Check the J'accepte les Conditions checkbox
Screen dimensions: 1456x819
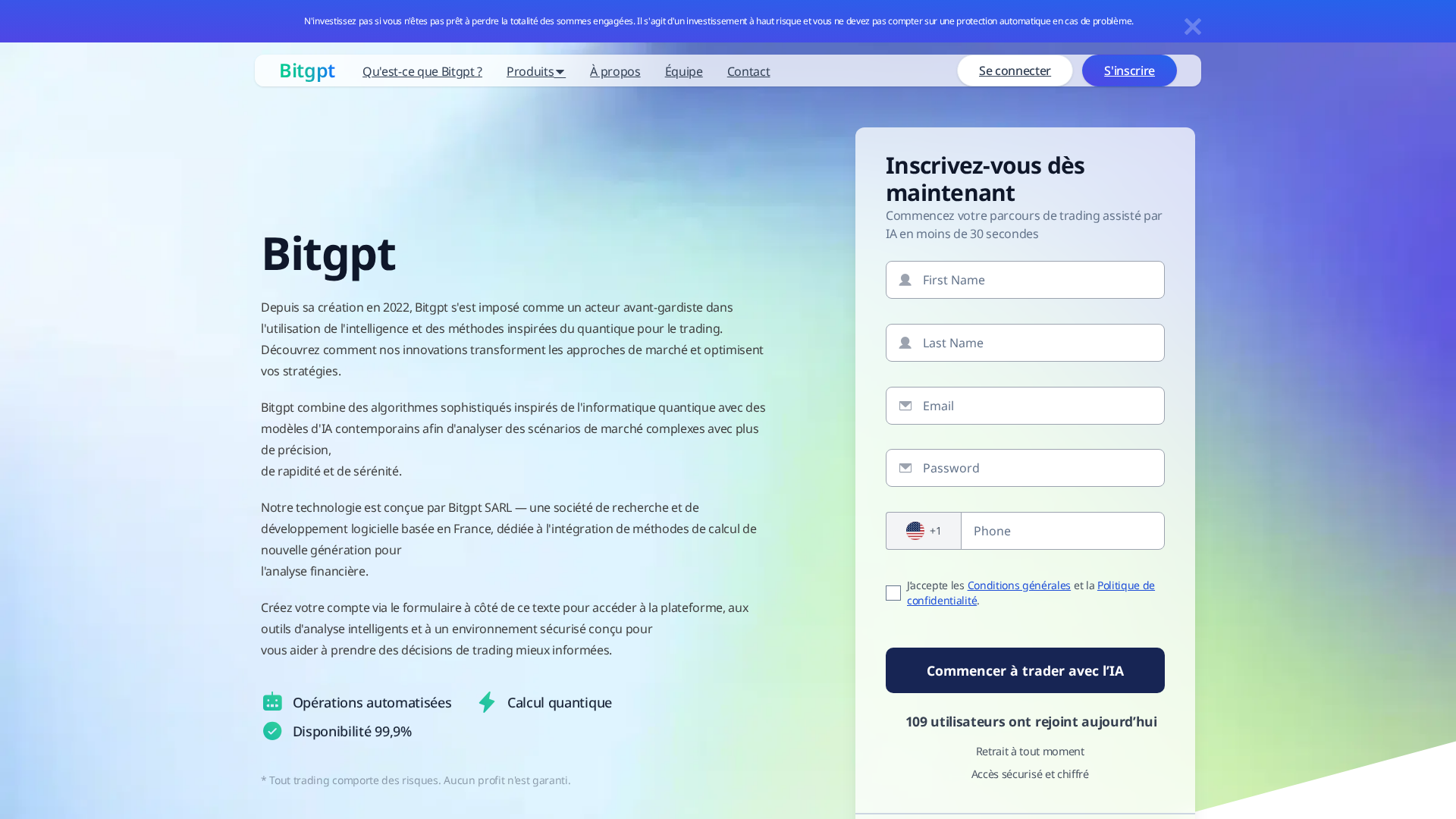tap(893, 593)
